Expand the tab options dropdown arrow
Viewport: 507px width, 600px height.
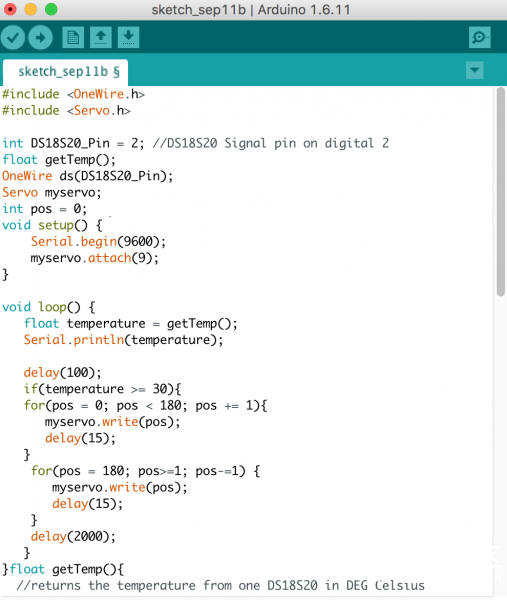coord(474,70)
